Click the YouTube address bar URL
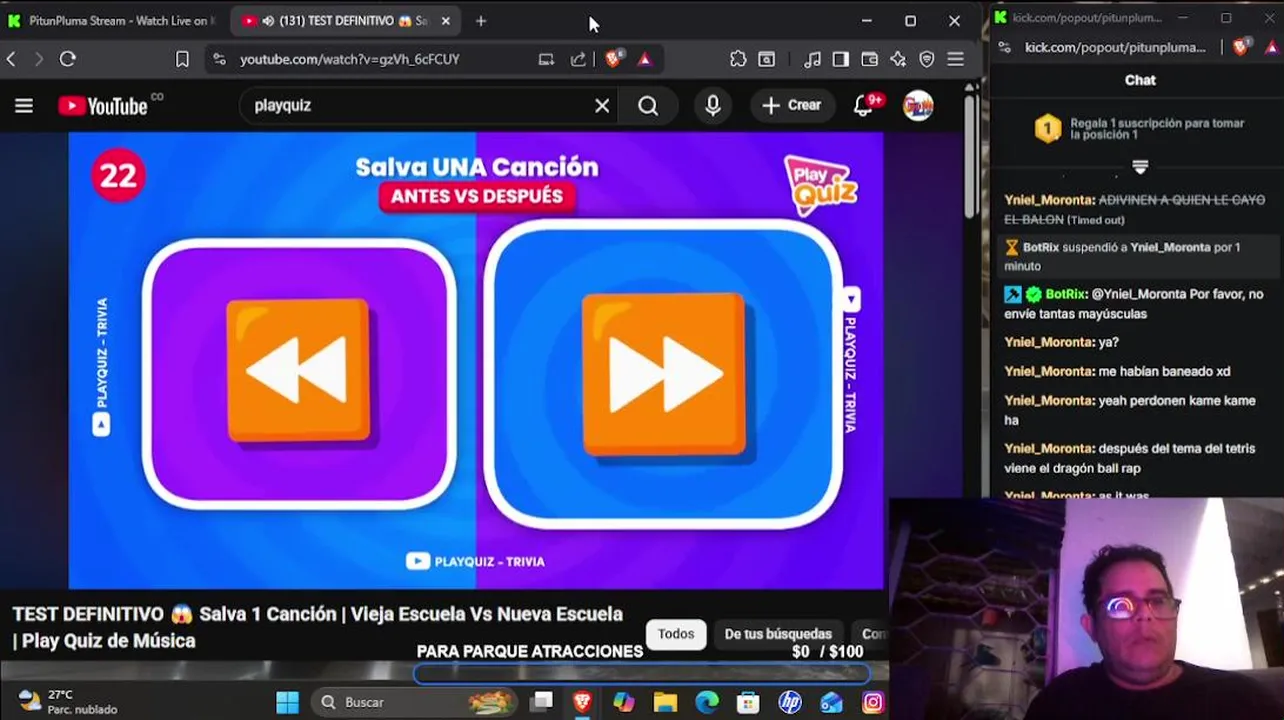1284x720 pixels. (350, 59)
